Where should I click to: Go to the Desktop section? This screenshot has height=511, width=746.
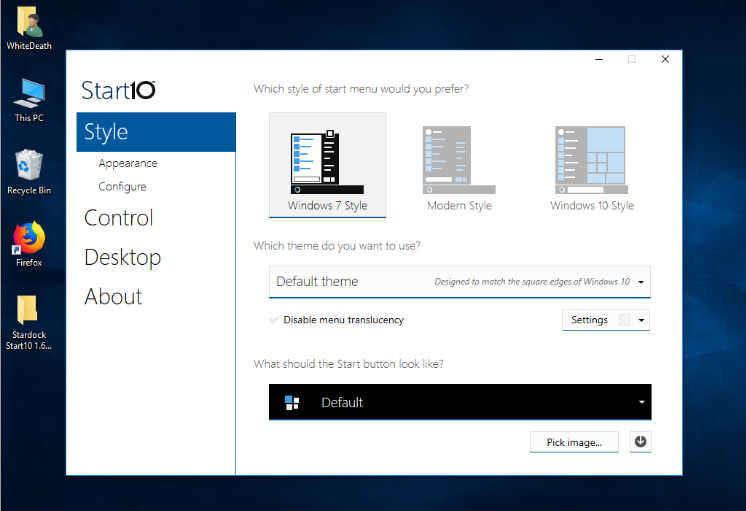click(x=122, y=257)
